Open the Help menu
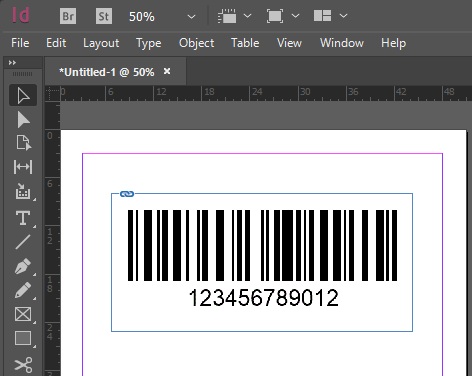Viewport: 472px width, 376px height. click(393, 43)
